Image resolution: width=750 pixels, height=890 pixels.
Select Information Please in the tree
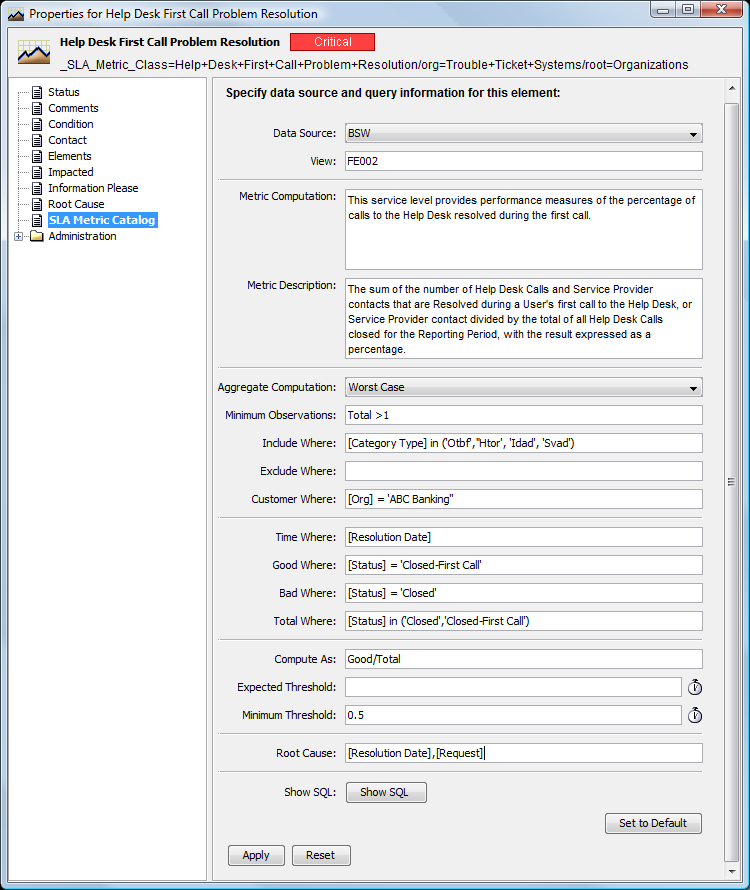[x=93, y=188]
